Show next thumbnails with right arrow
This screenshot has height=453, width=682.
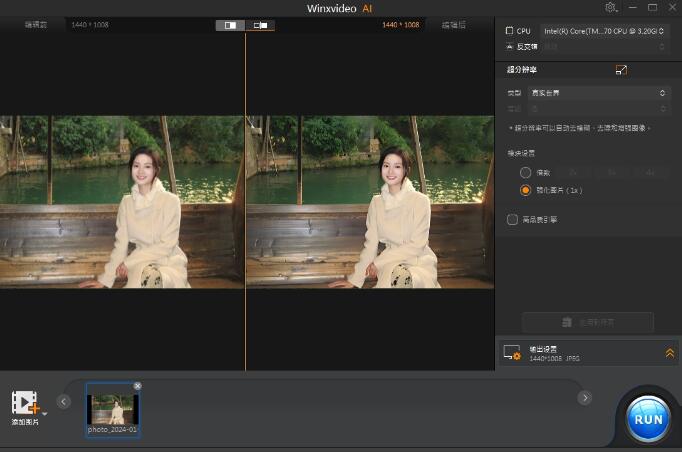pos(585,397)
